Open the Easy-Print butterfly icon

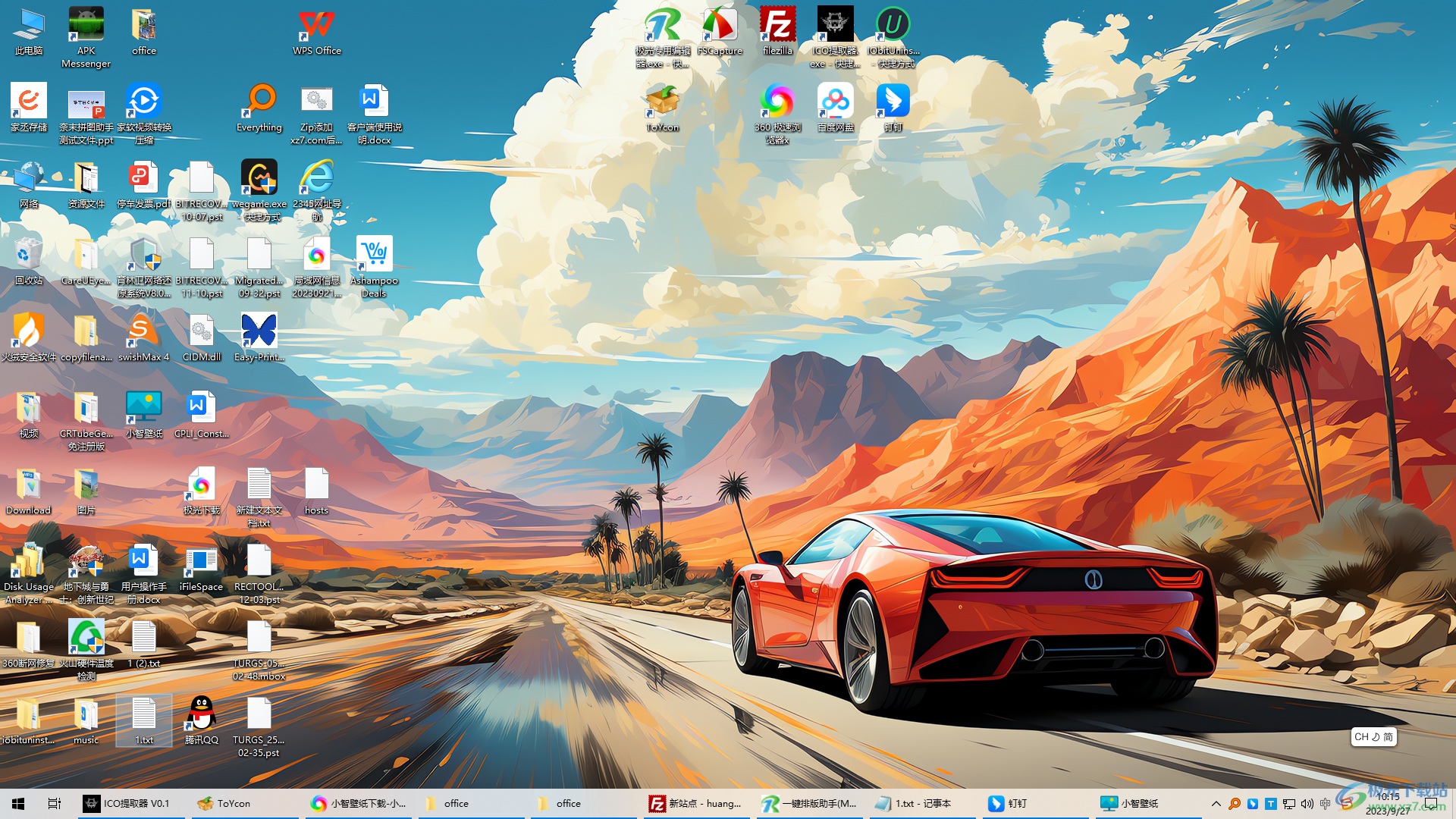pos(259,337)
